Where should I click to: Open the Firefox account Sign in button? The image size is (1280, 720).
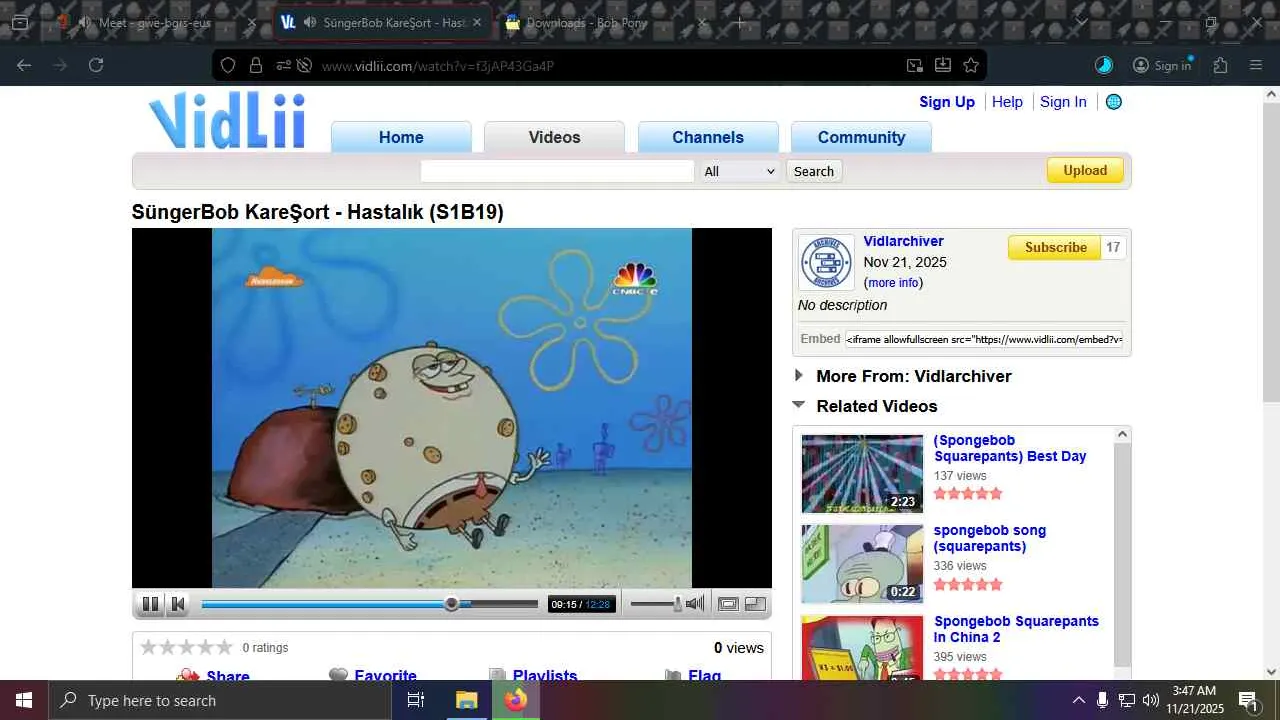click(x=1162, y=65)
